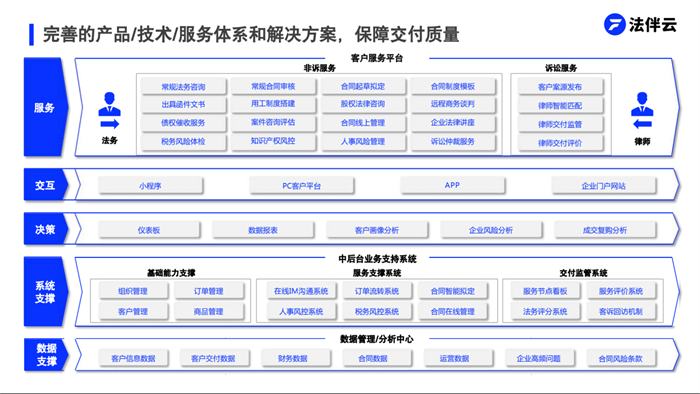Open the 小程序 box
This screenshot has height=394, width=700.
150,186
